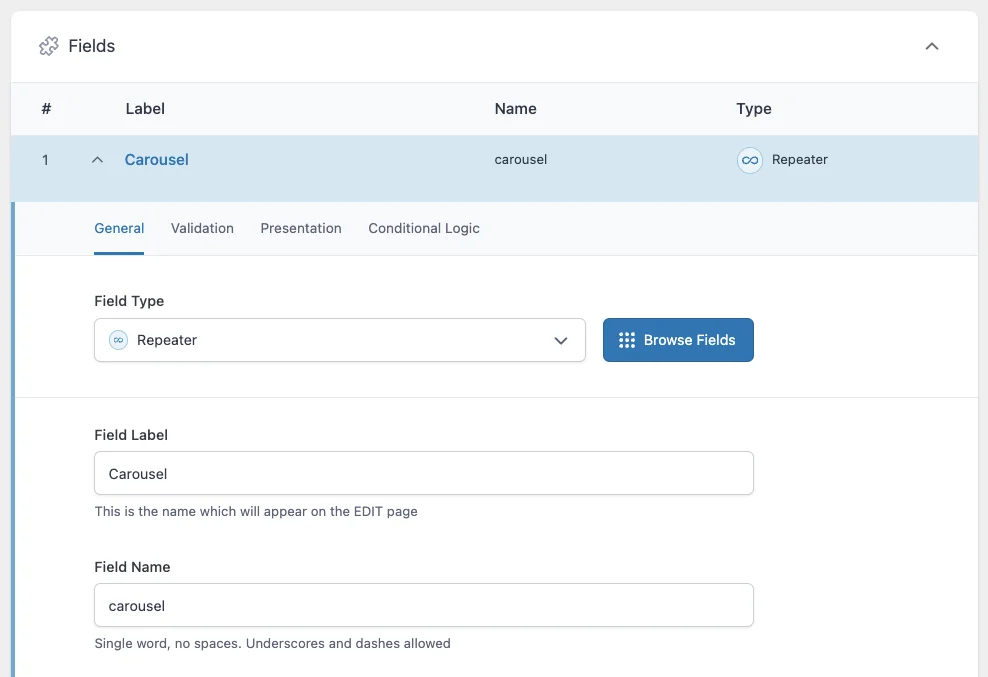The image size is (988, 677).
Task: Click the down arrow of Field Type dropdown
Action: point(561,341)
